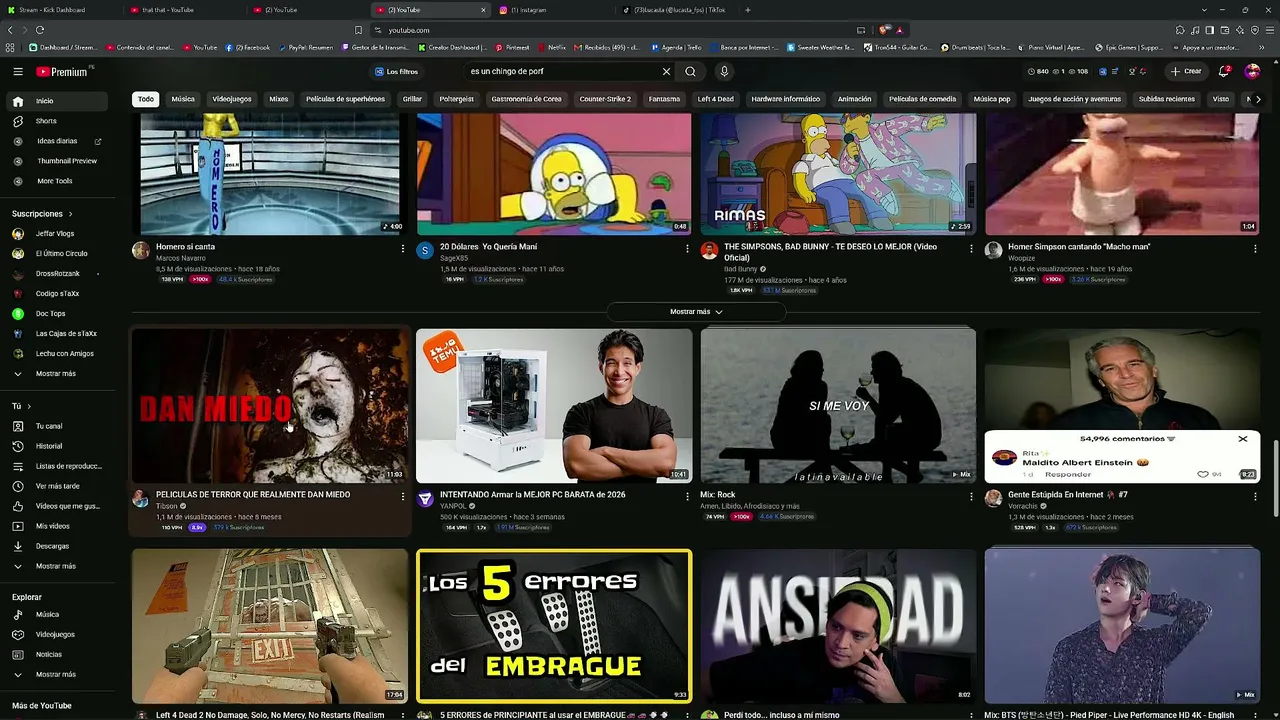The image size is (1280, 720).
Task: Go to YouTube Premium home logo
Action: pyautogui.click(x=63, y=72)
